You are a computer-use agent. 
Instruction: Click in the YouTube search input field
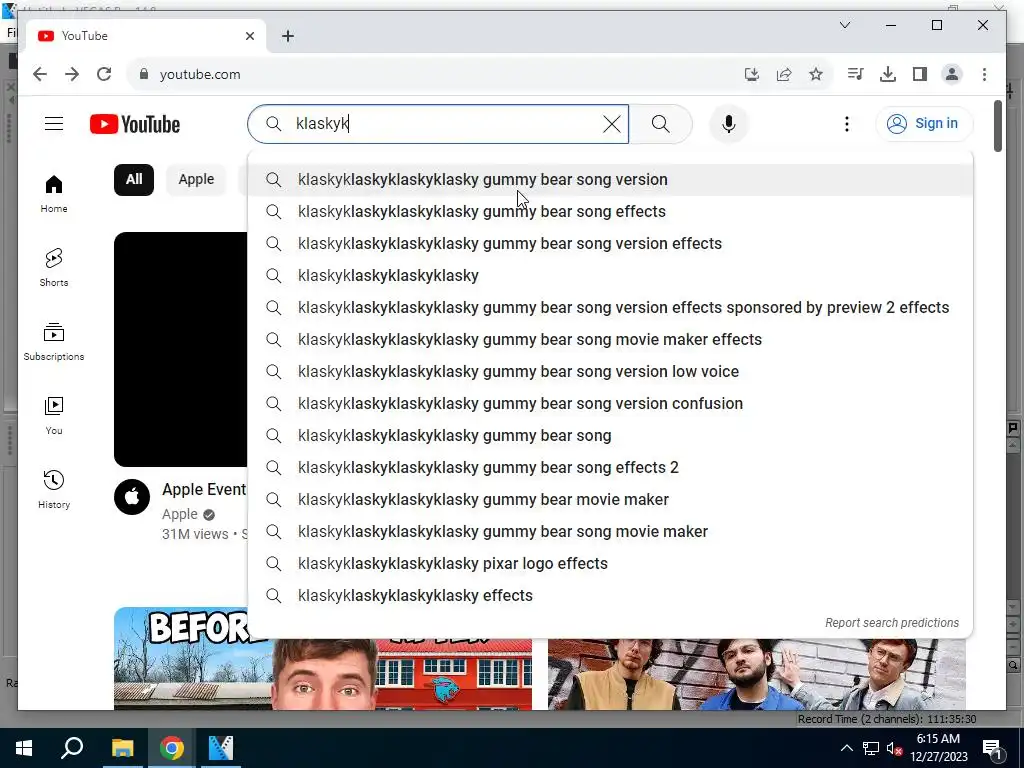click(438, 124)
